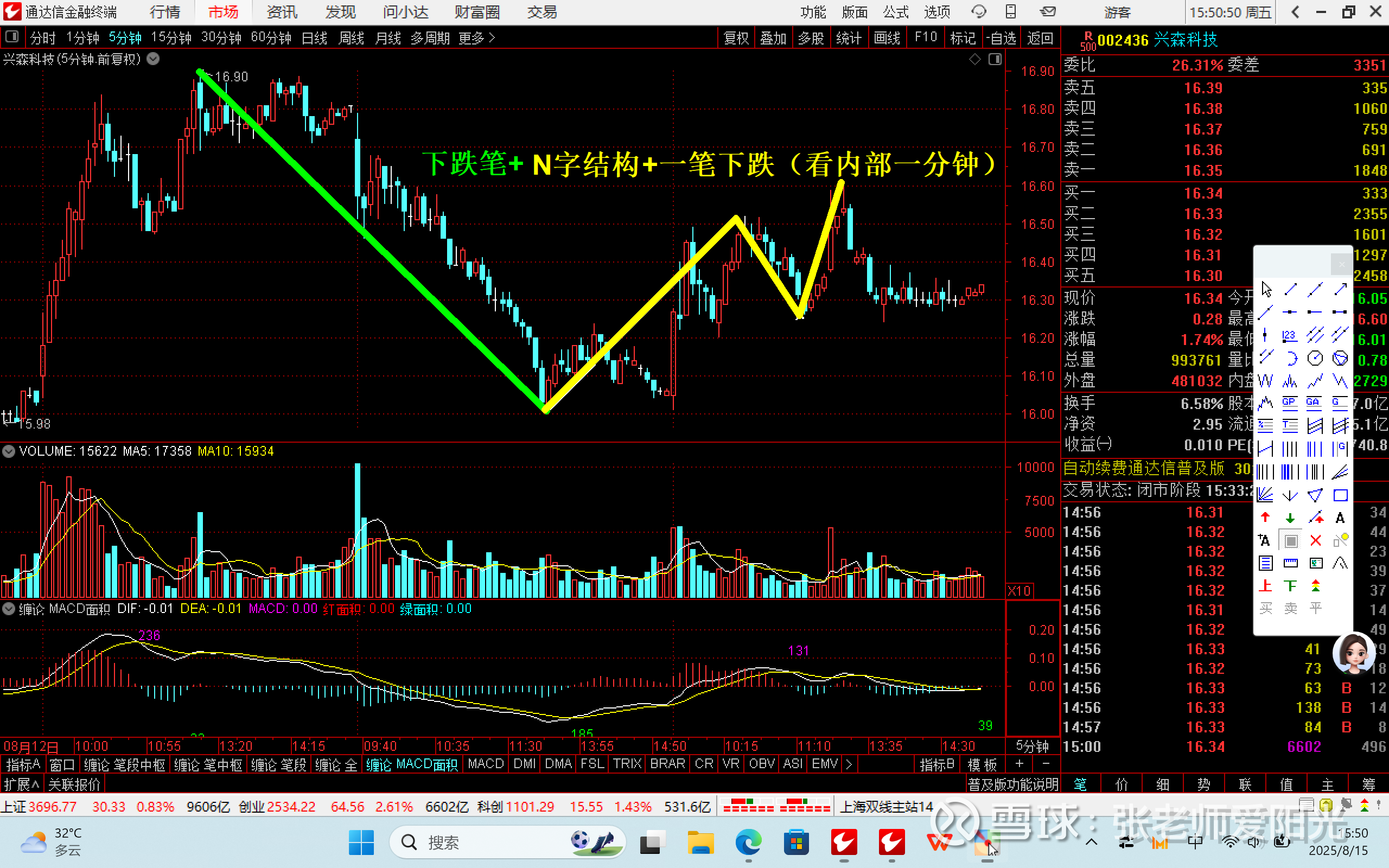Image resolution: width=1389 pixels, height=868 pixels.
Task: Select the rectangle drawing tool
Action: click(x=1340, y=495)
